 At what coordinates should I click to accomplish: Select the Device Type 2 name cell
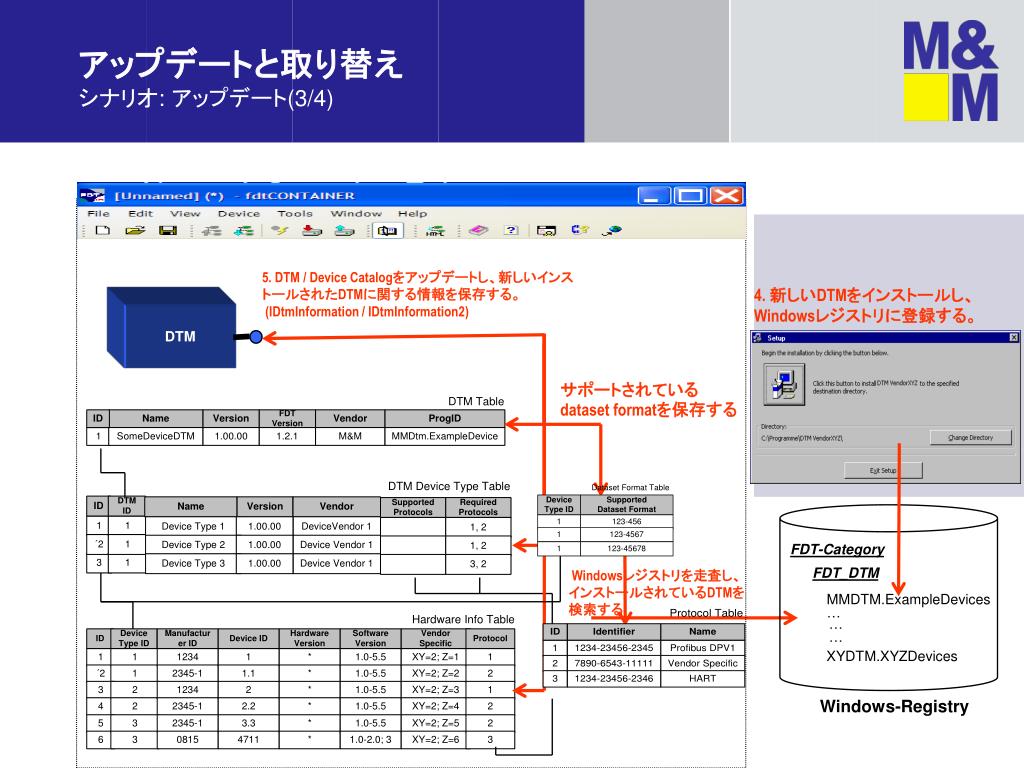[192, 545]
